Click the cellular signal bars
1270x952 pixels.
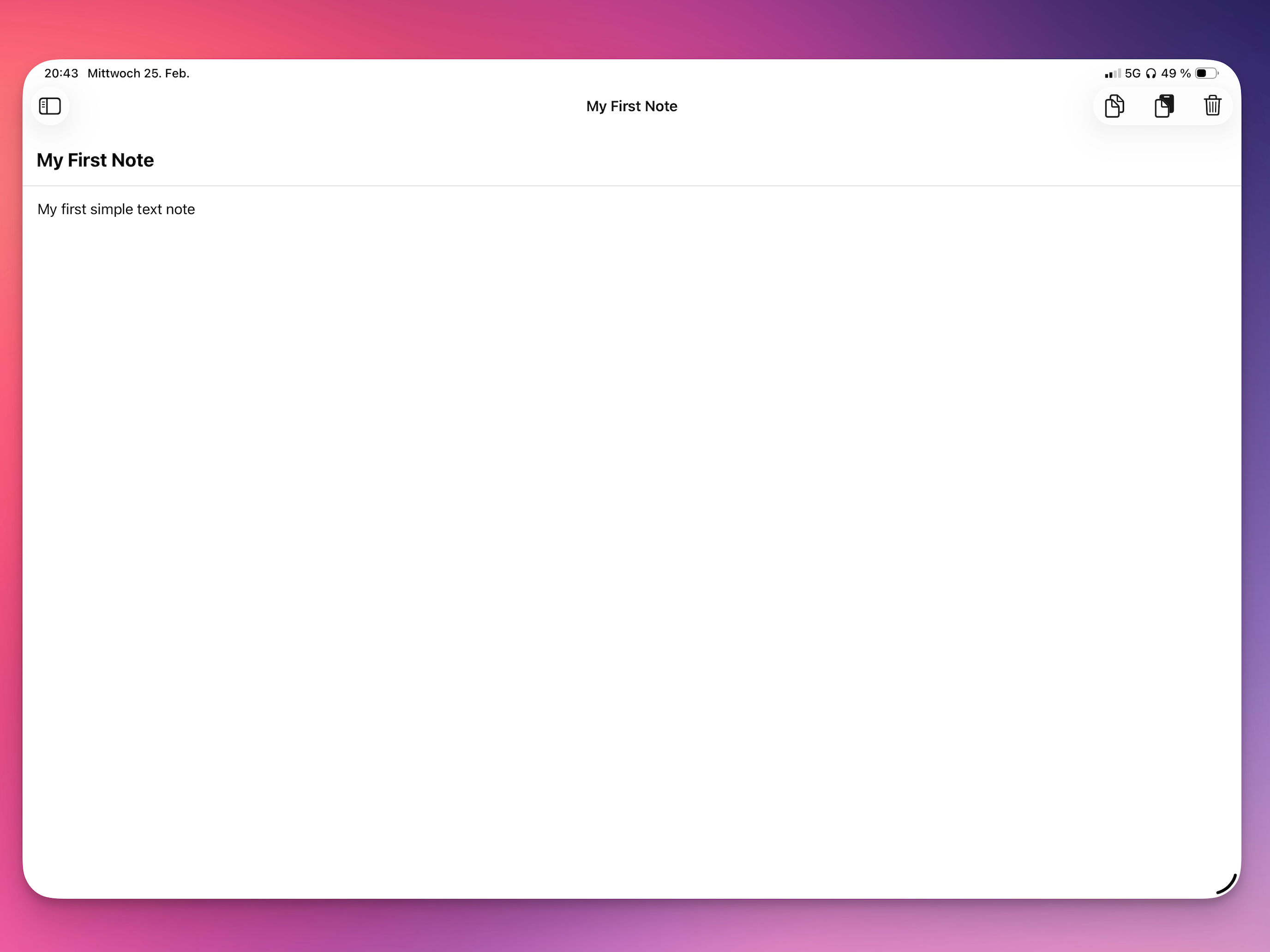point(1112,73)
